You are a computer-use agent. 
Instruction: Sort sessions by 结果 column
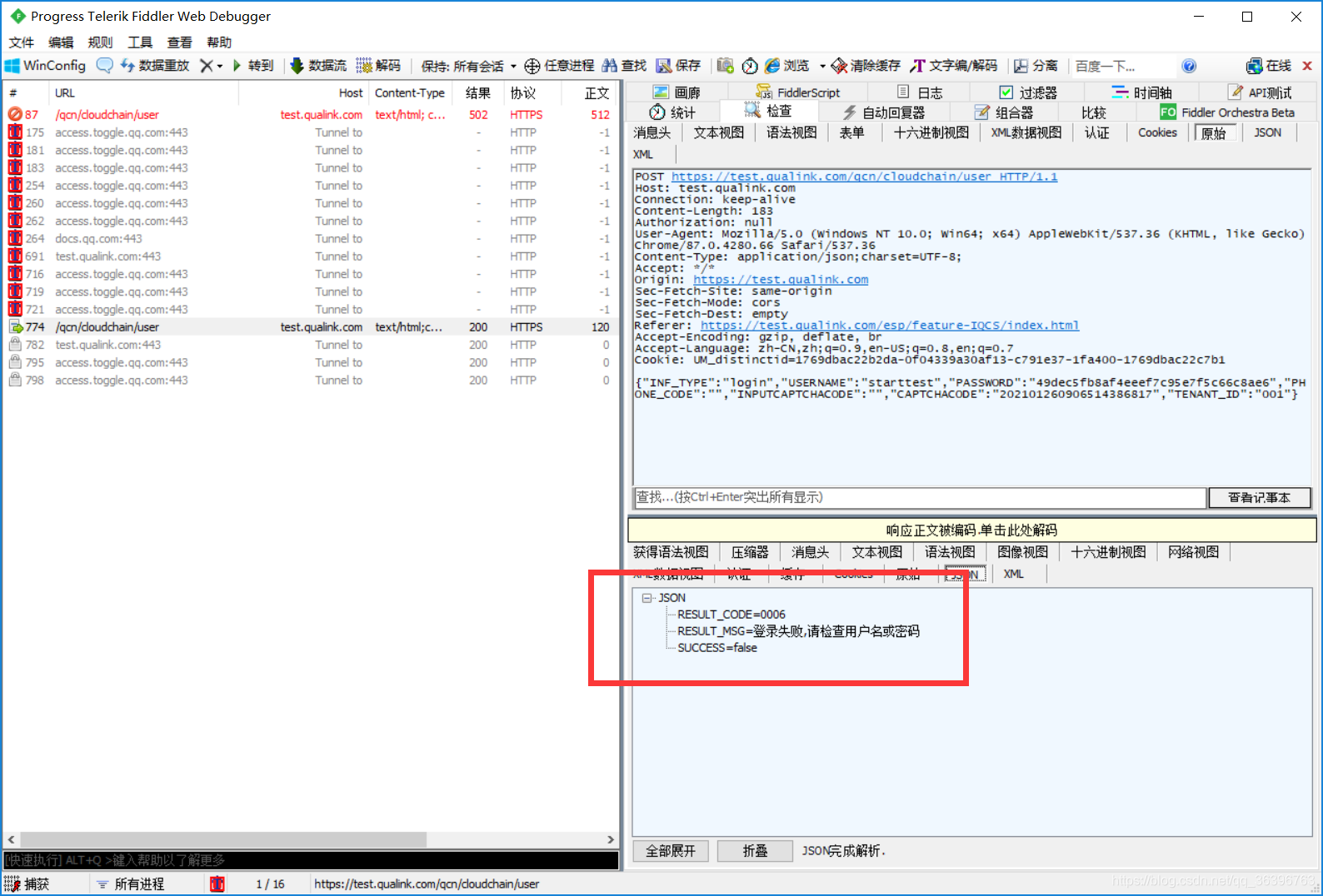pos(478,93)
